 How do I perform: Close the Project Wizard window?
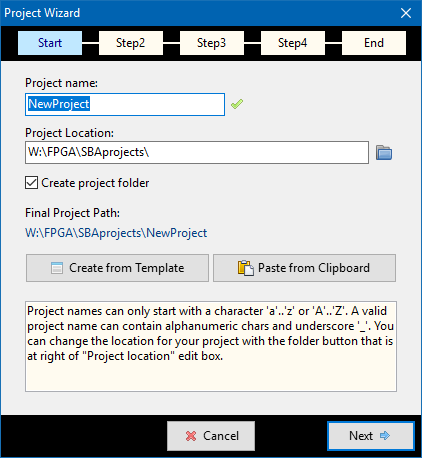click(x=406, y=13)
